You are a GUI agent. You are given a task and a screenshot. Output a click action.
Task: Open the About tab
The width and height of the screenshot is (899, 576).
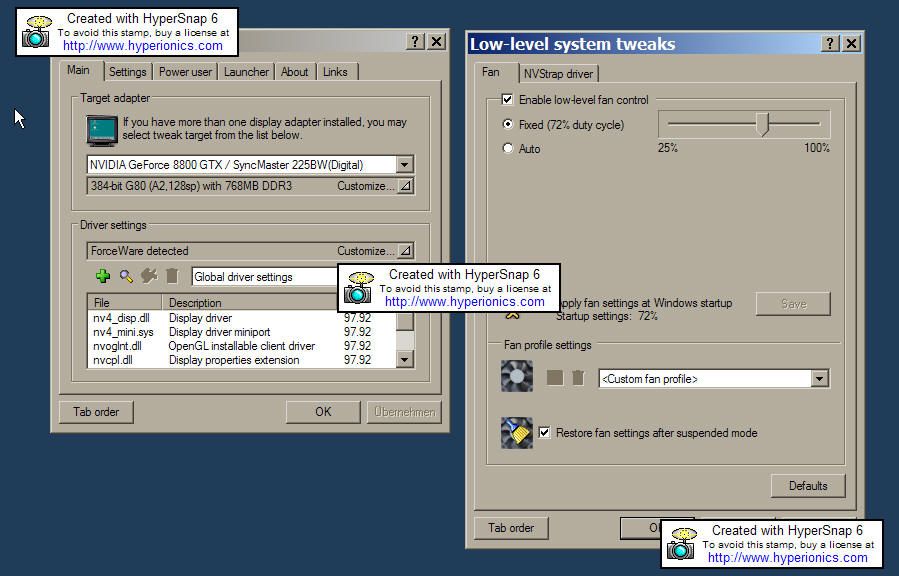coord(295,72)
